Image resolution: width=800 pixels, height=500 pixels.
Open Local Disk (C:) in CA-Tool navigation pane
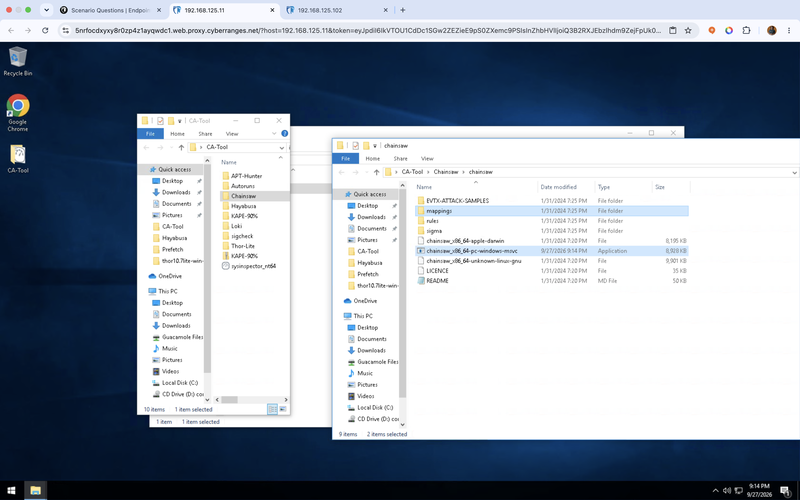(179, 383)
